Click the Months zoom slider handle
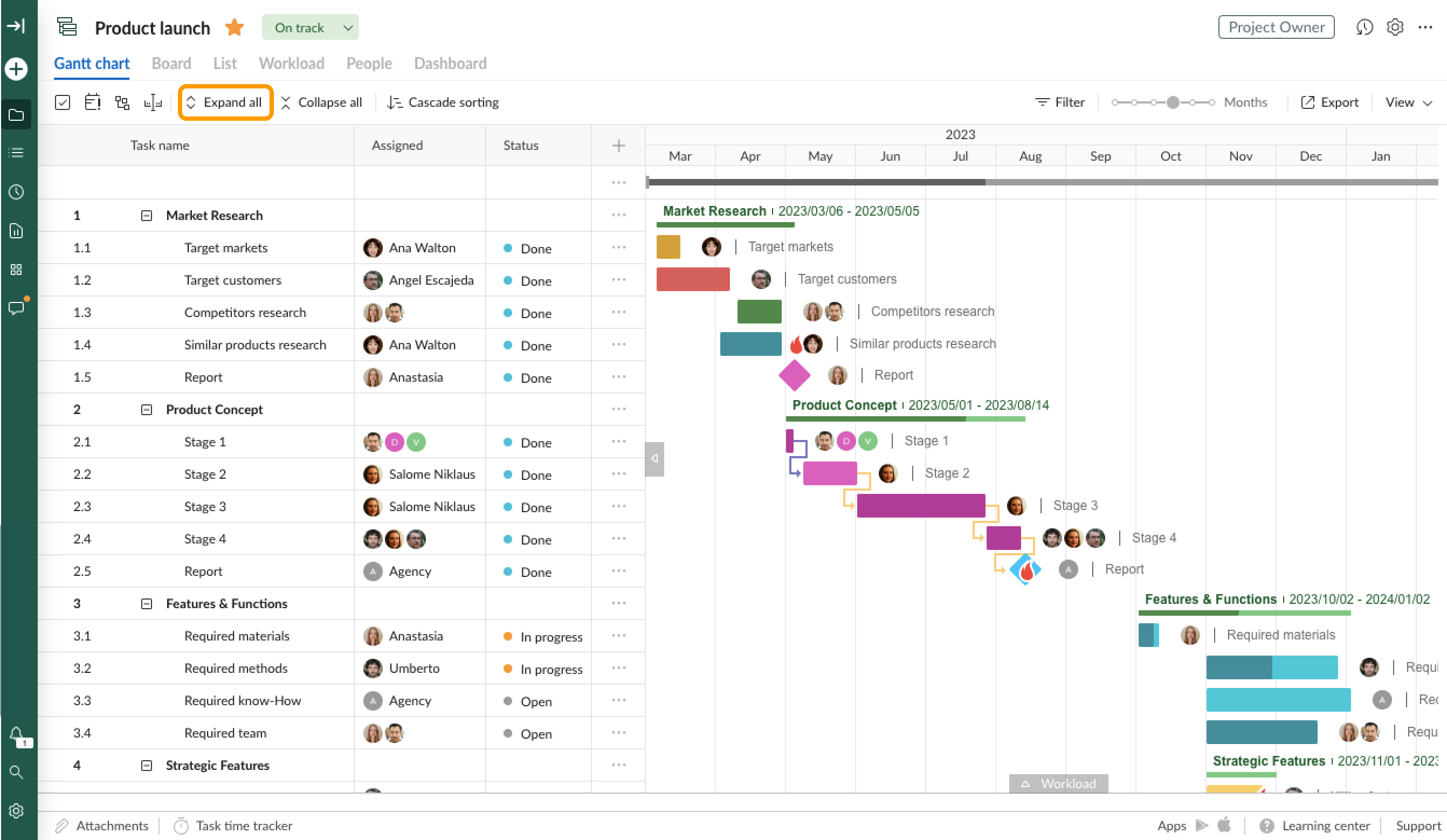Image resolution: width=1447 pixels, height=840 pixels. (1173, 102)
